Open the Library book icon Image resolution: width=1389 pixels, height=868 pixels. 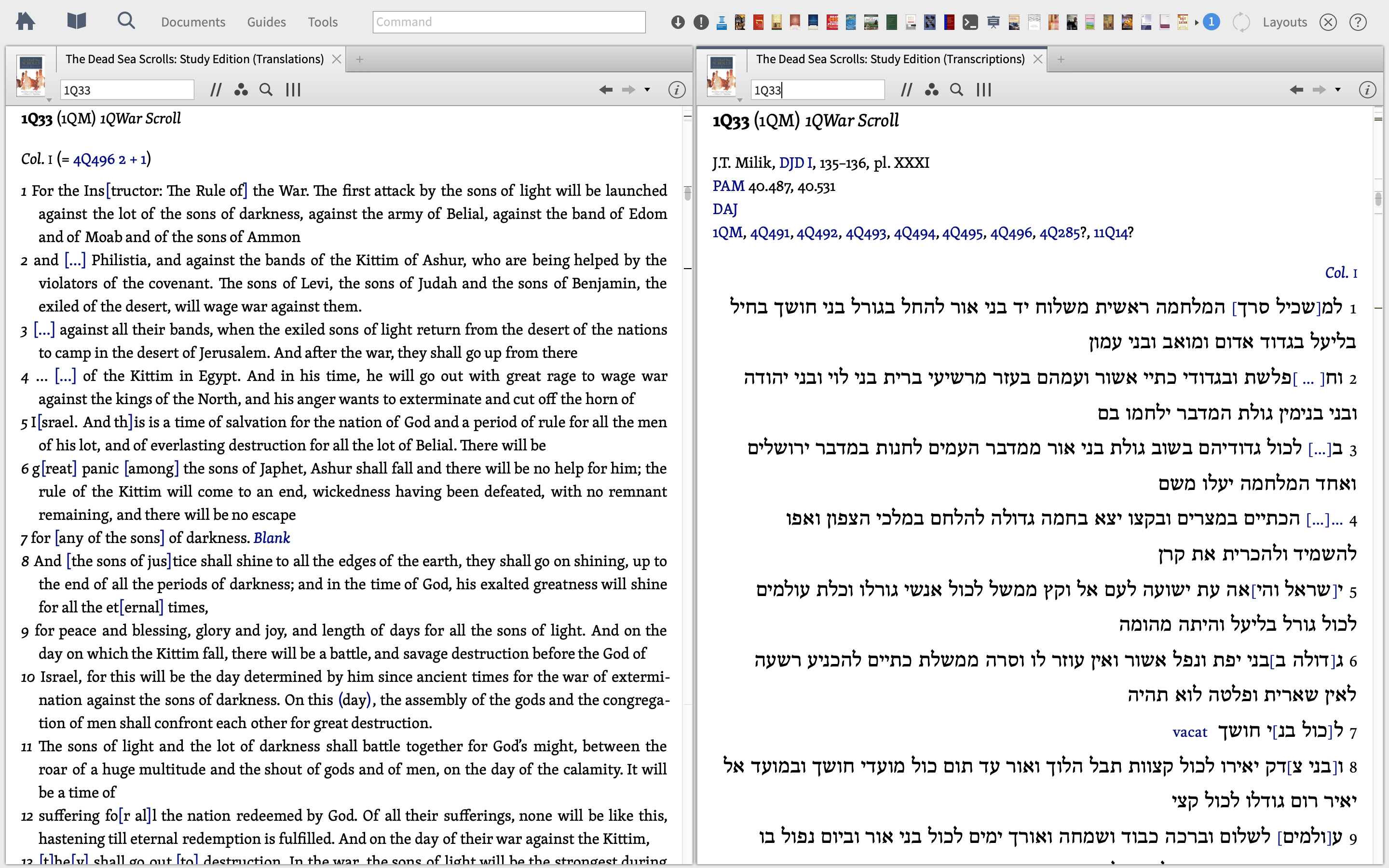[x=76, y=22]
